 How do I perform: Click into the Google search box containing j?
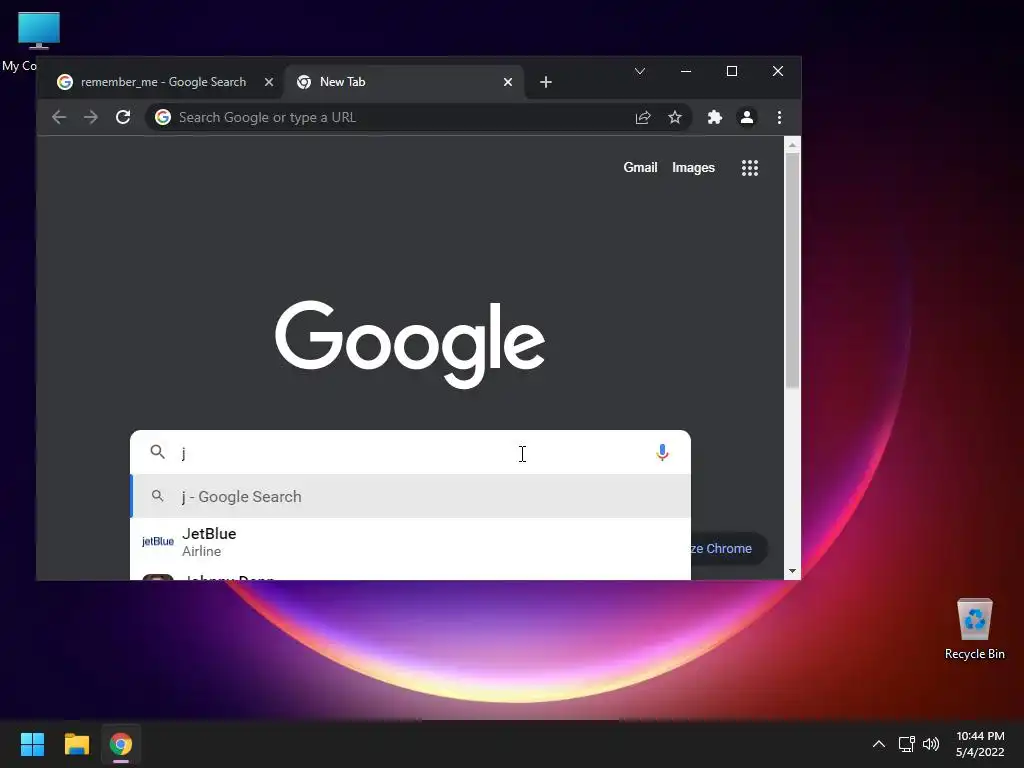pyautogui.click(x=411, y=452)
